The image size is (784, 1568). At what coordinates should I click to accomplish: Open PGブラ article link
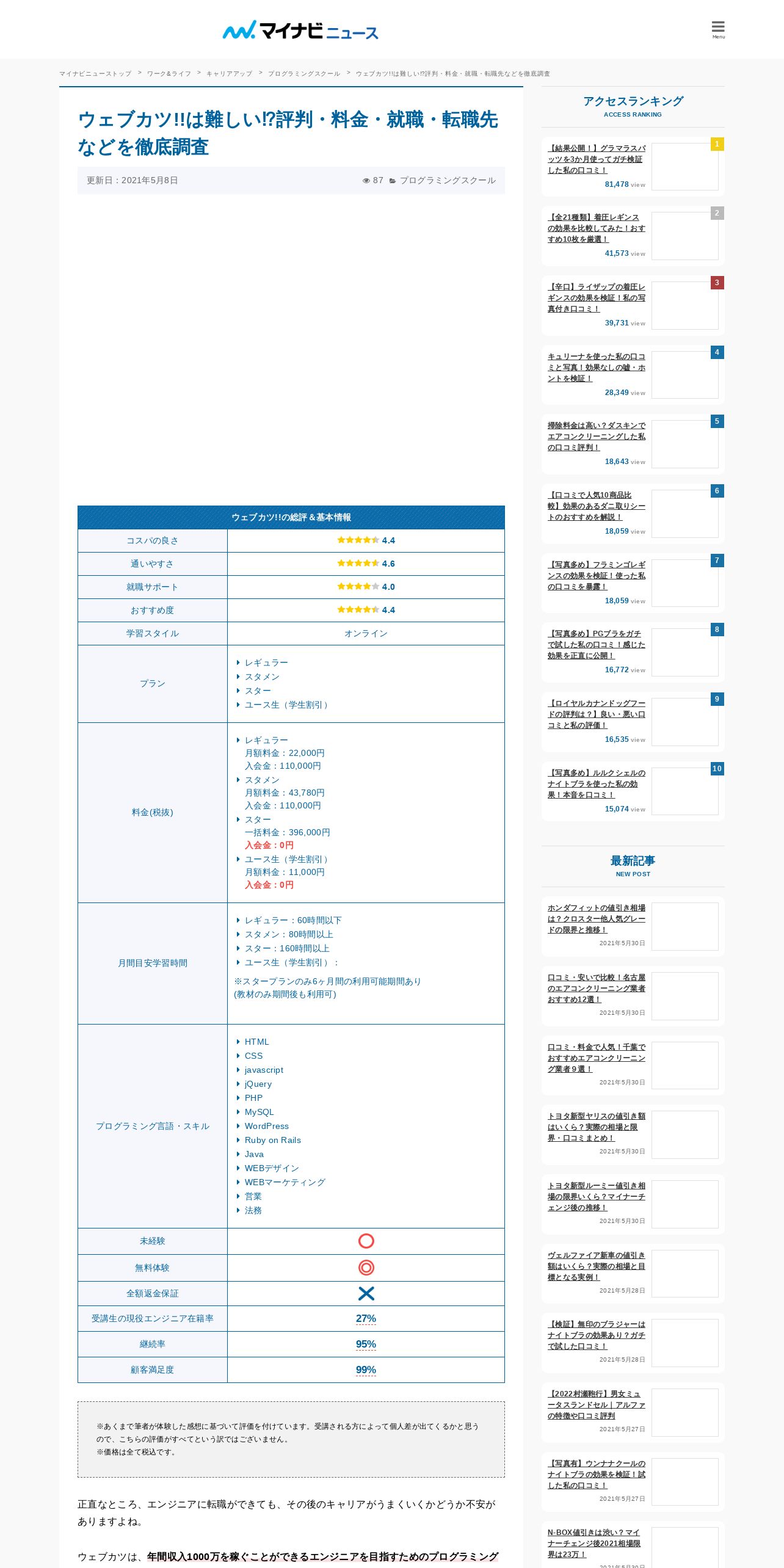point(596,645)
